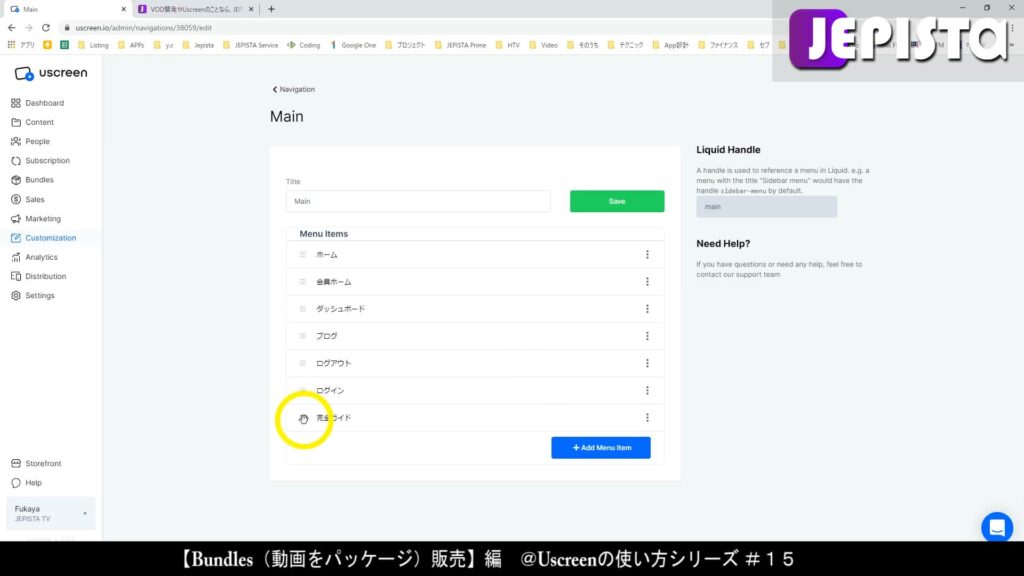Screen dimensions: 1024x576
Task: Click the apps grid icon in bookmarks bar
Action: tap(11, 45)
